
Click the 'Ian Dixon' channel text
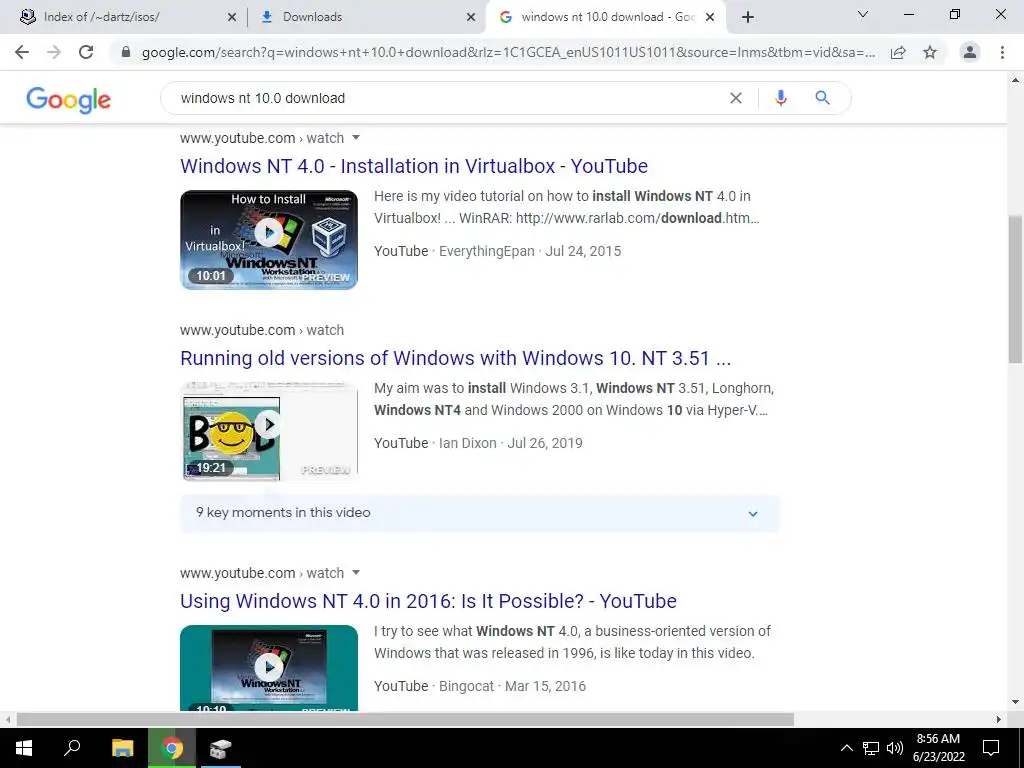pyautogui.click(x=468, y=443)
